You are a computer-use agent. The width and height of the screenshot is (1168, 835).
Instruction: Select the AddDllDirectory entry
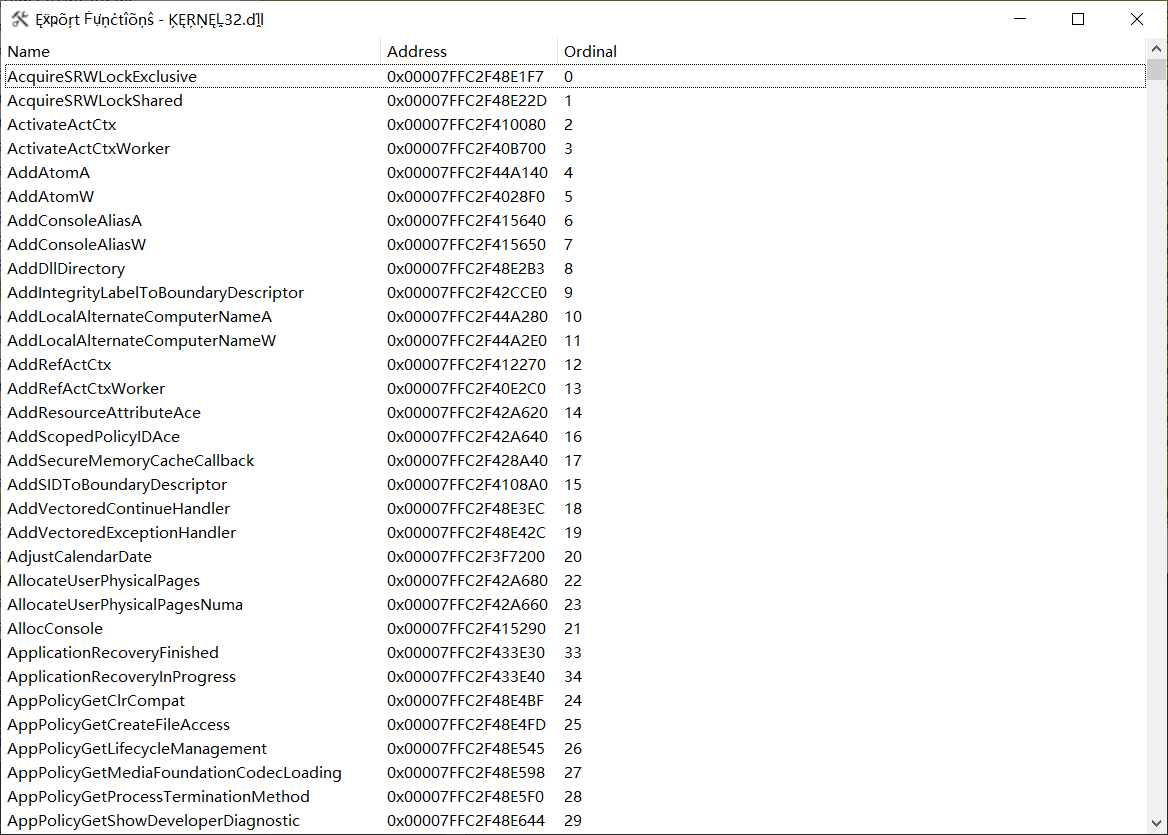(575, 268)
